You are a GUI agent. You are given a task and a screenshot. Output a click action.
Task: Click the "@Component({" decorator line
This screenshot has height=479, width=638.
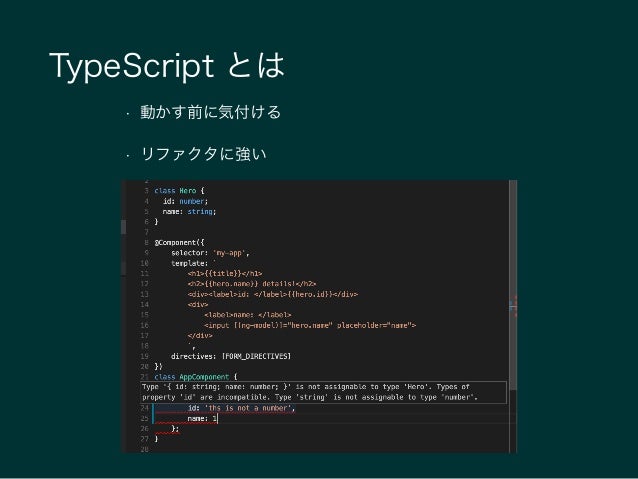pyautogui.click(x=179, y=243)
